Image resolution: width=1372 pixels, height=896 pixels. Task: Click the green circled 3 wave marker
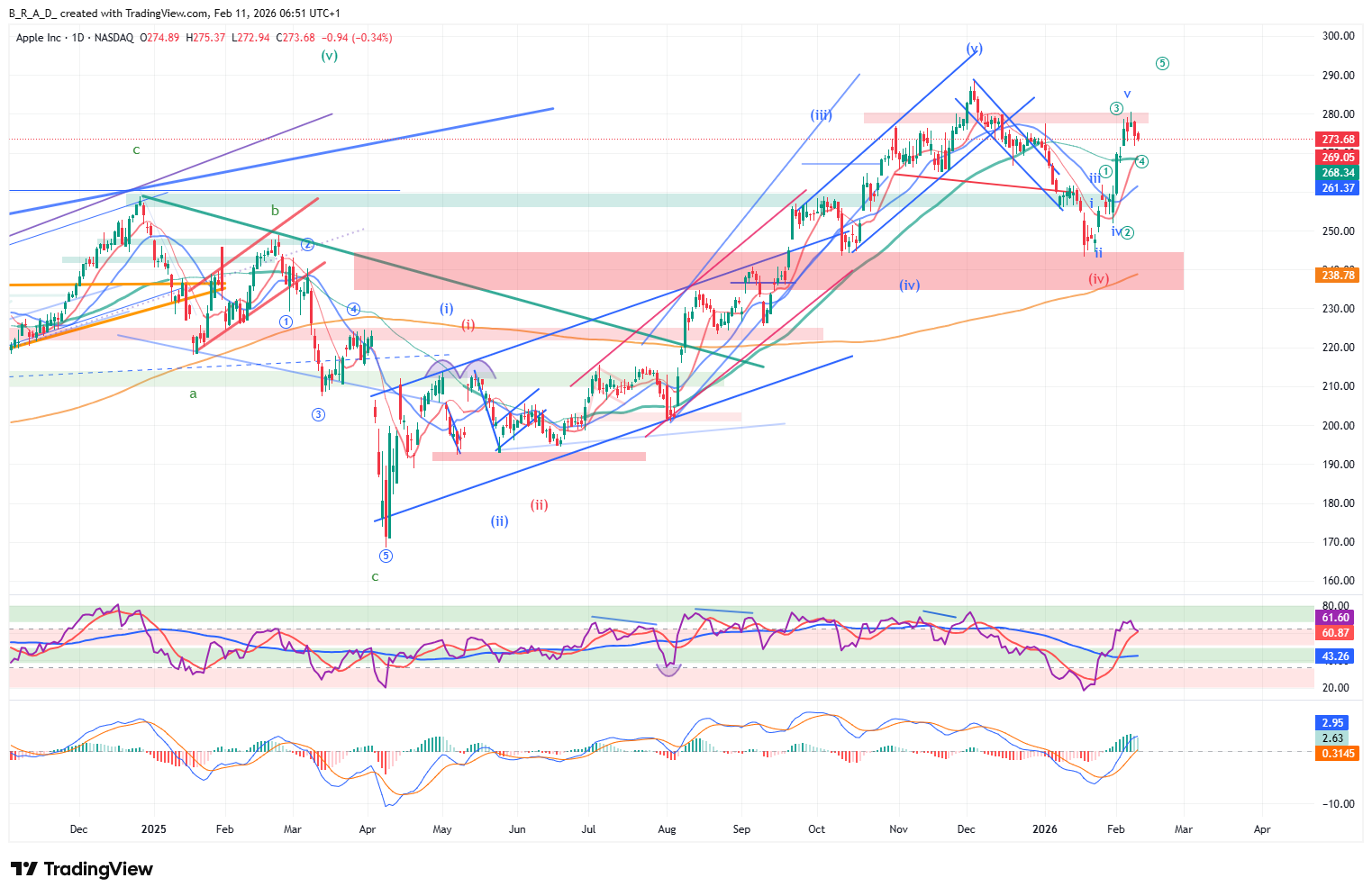[x=1116, y=108]
